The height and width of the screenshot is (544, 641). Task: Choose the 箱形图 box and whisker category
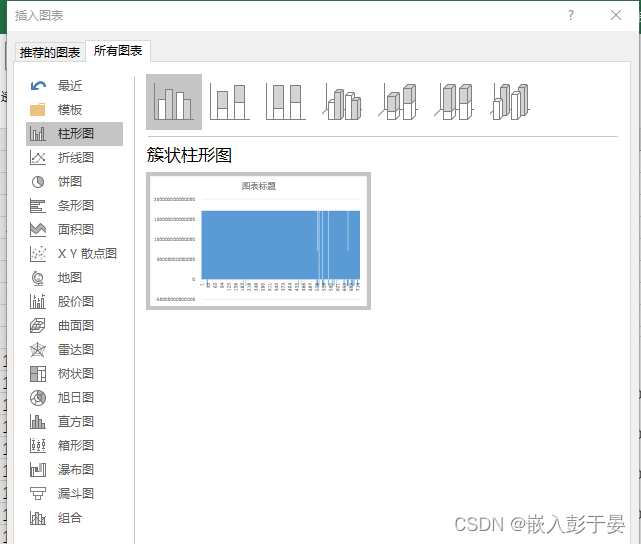click(74, 445)
